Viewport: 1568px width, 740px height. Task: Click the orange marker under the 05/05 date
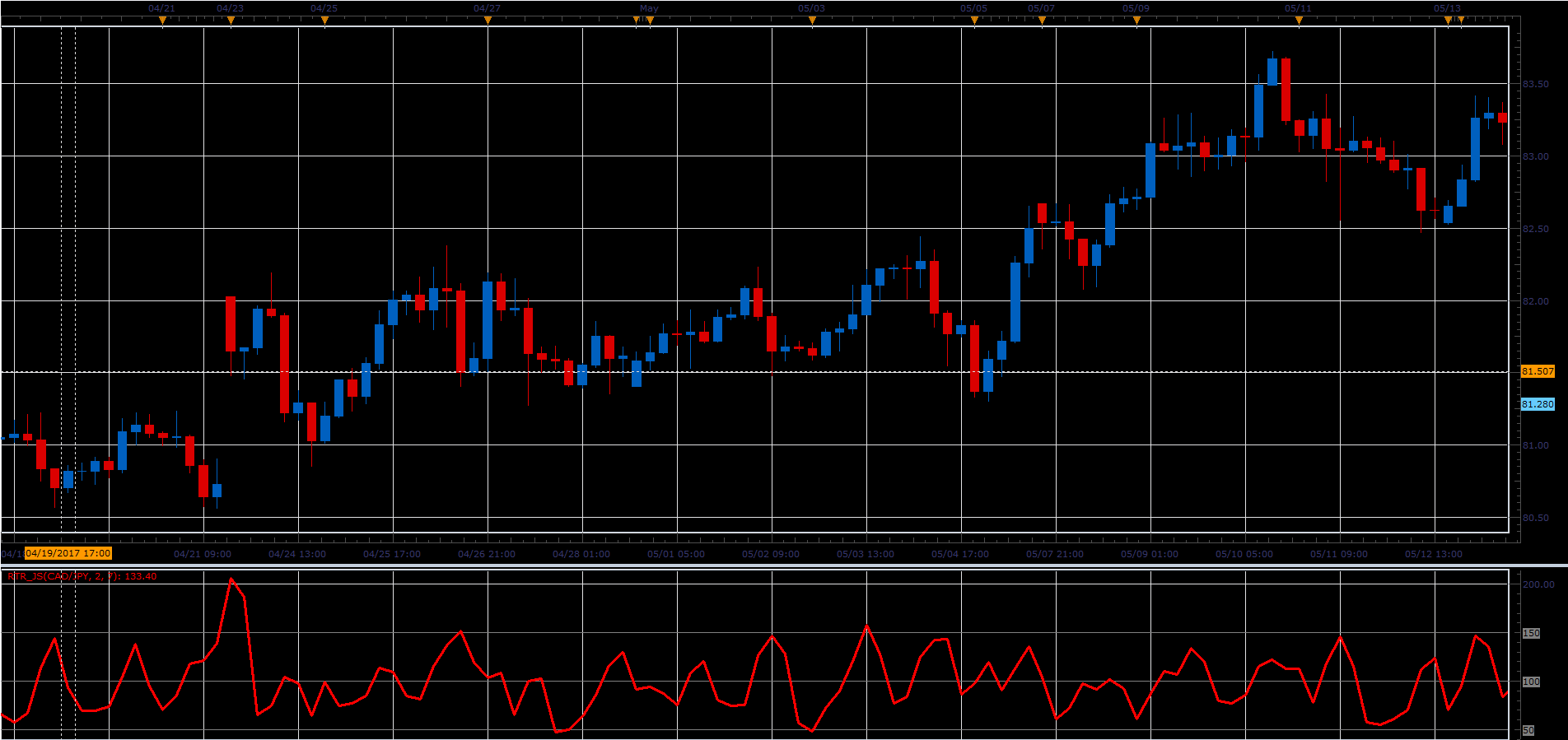pos(974,21)
